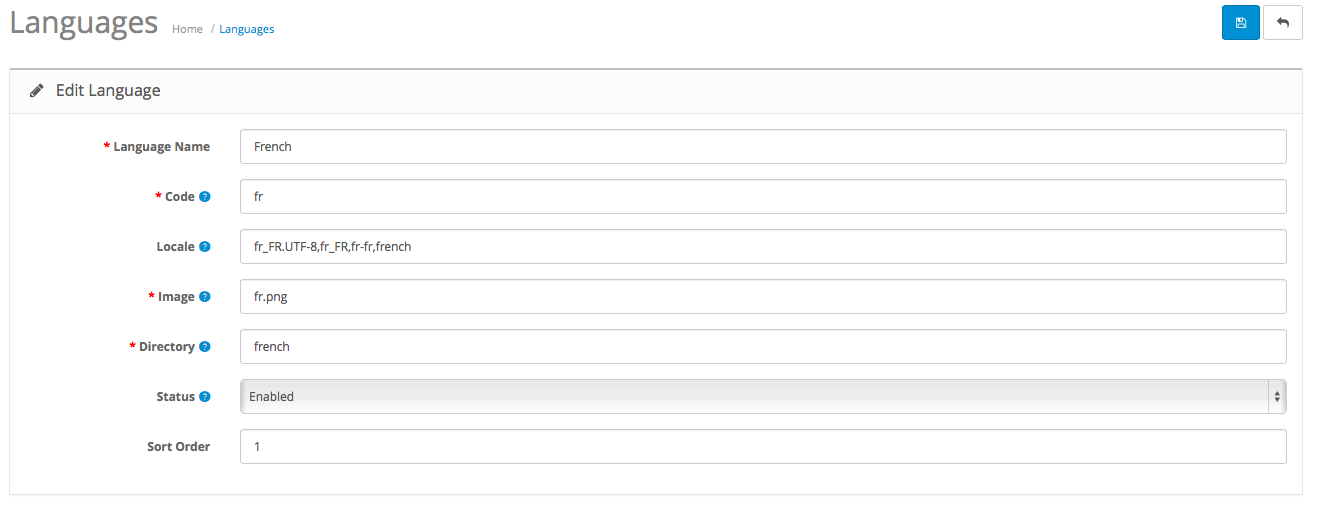The width and height of the screenshot is (1317, 512).
Task: Click help icon next to Code label
Action: click(x=205, y=197)
